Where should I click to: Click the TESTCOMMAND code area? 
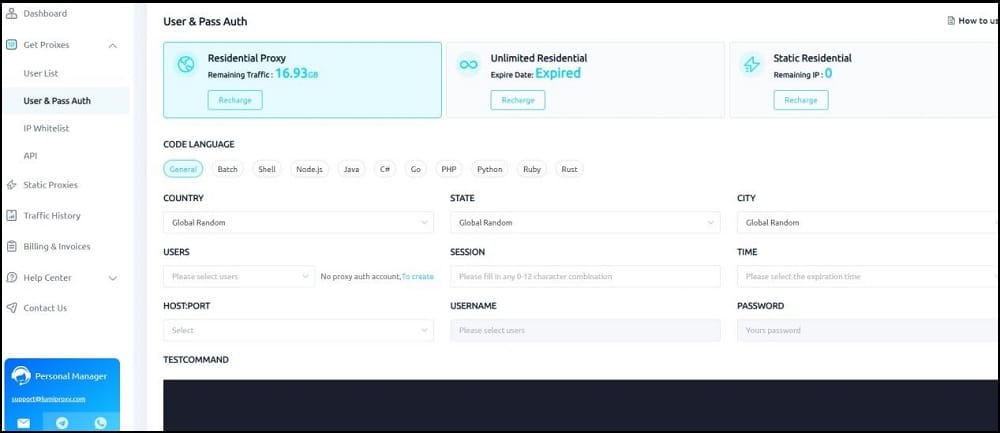click(x=581, y=406)
